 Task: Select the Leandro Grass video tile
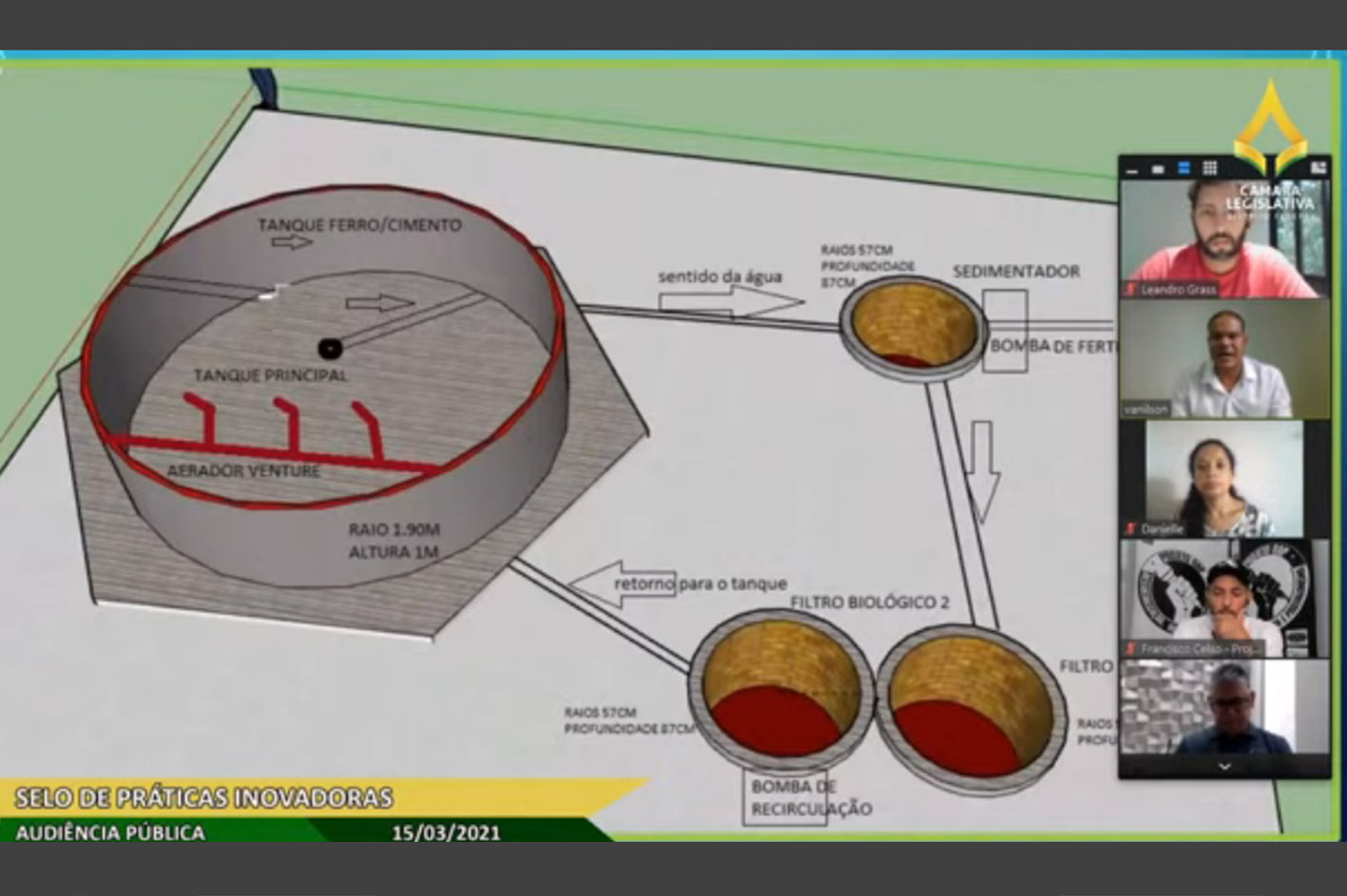tap(1224, 238)
